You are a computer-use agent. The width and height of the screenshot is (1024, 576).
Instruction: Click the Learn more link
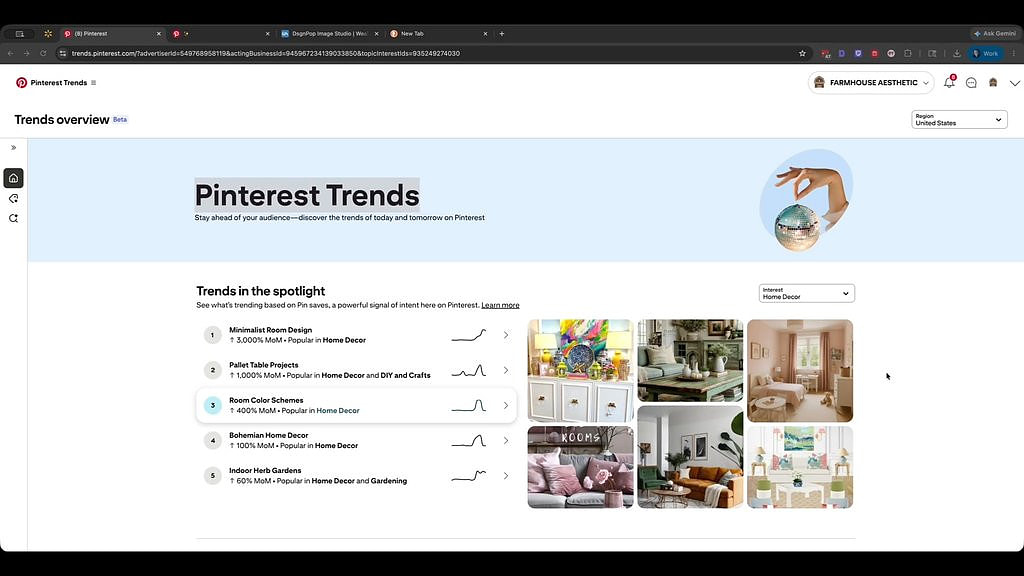pyautogui.click(x=500, y=305)
